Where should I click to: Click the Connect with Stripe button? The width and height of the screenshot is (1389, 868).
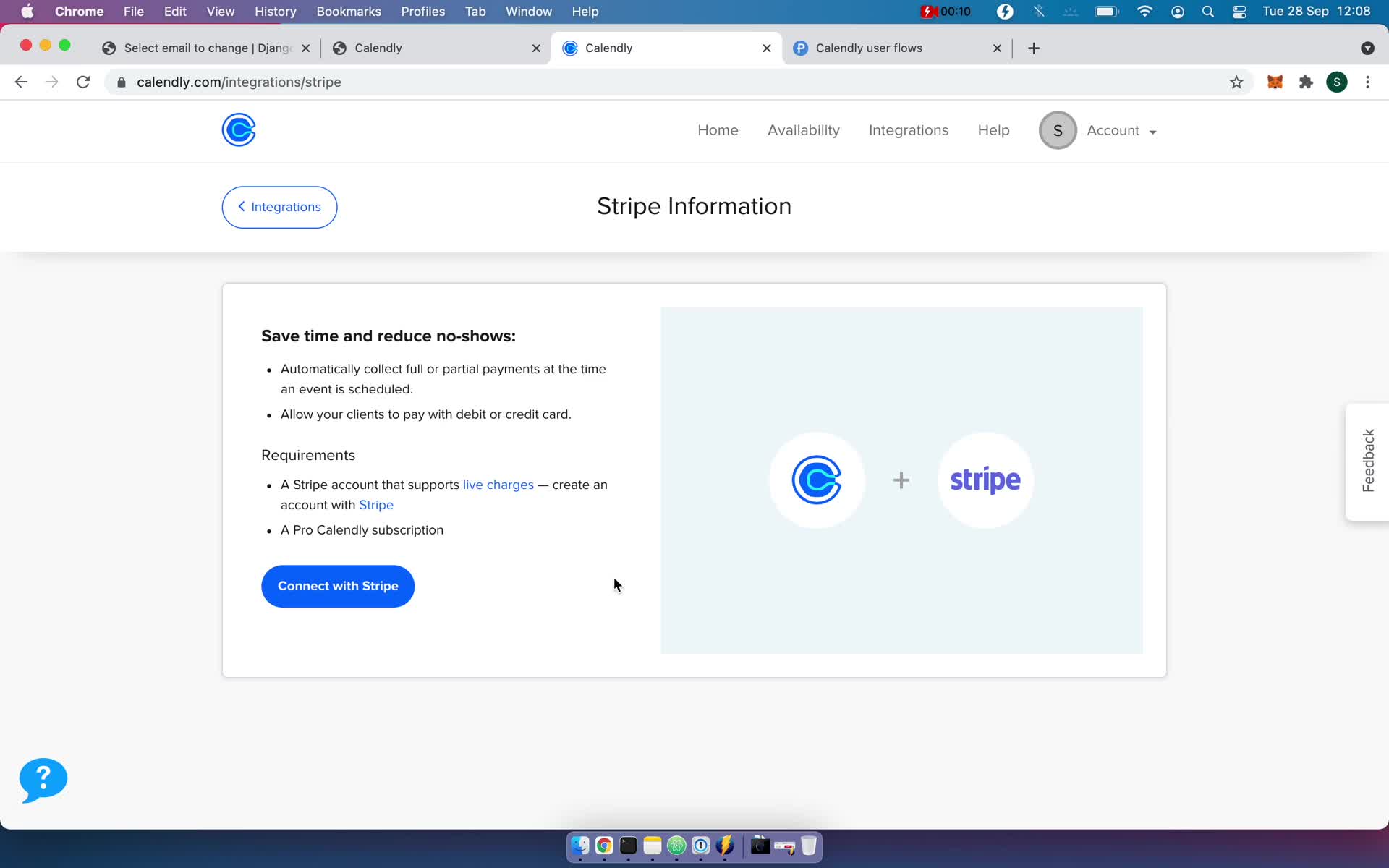click(338, 586)
